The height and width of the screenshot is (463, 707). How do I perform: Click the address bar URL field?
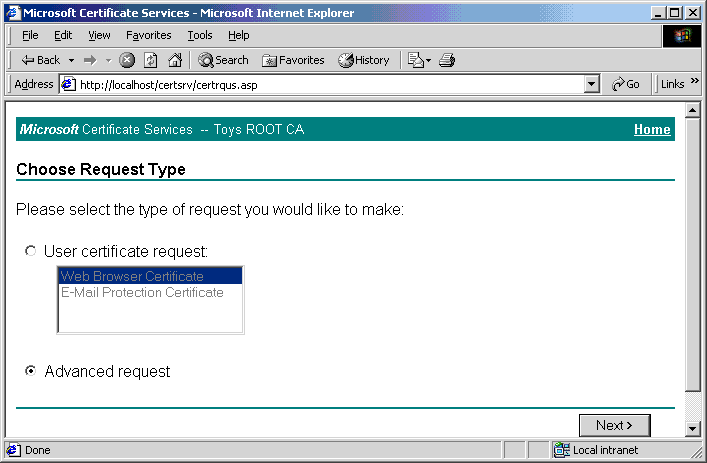331,85
